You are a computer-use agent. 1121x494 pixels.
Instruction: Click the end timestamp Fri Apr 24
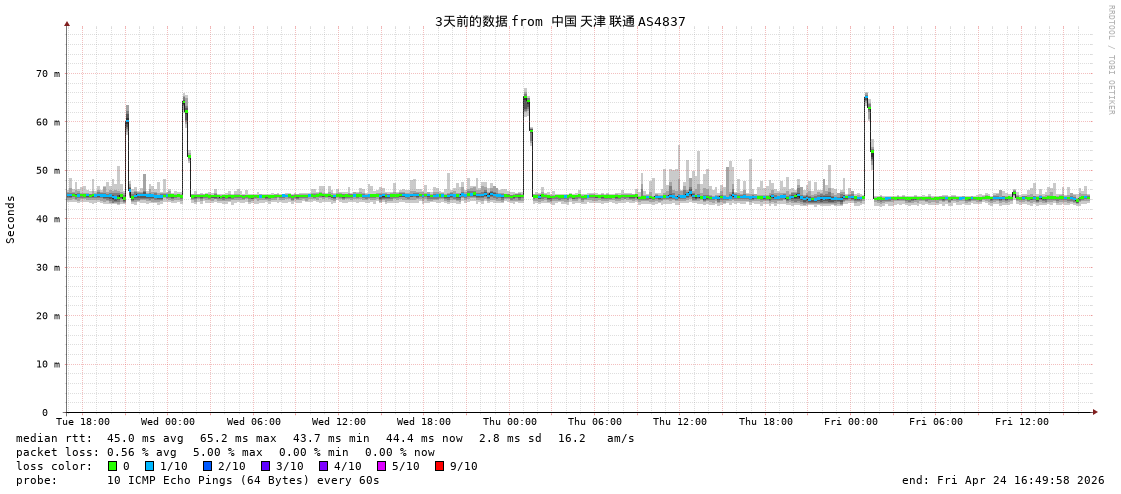[x=1003, y=480]
